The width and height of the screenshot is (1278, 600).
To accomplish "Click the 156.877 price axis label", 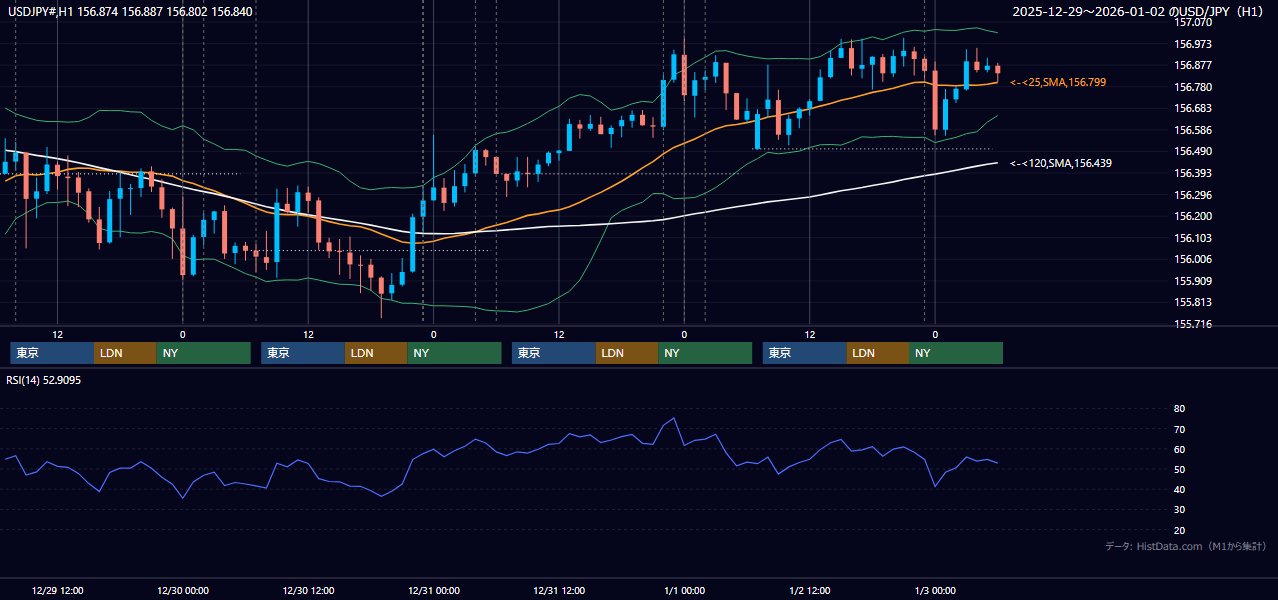I will pos(1192,65).
